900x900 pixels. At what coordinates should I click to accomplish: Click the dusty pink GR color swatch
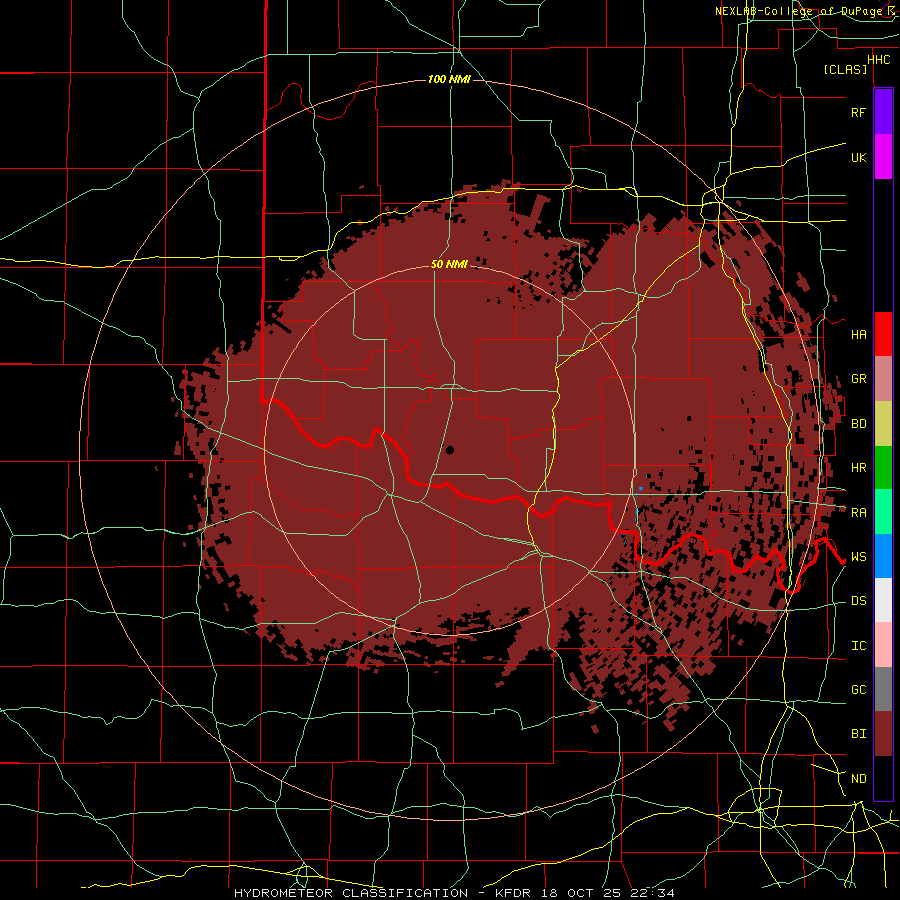(883, 378)
